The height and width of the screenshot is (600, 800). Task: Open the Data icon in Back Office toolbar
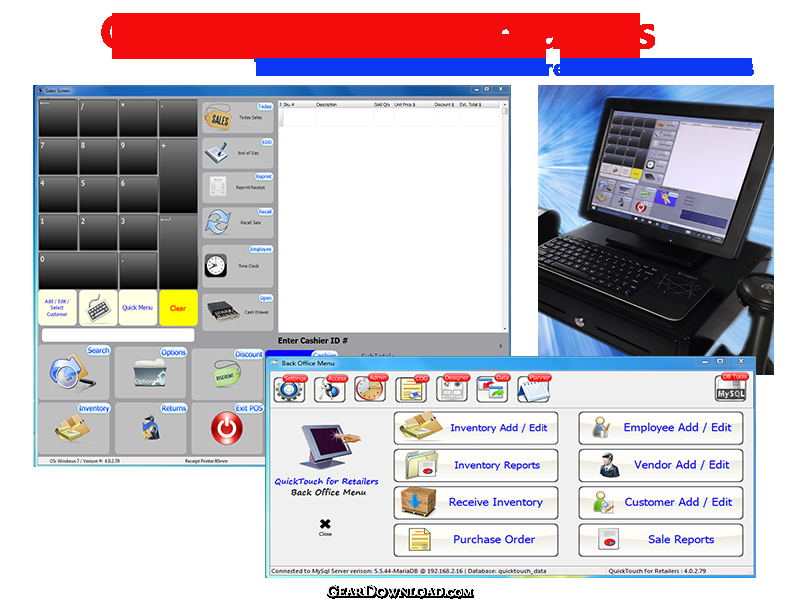(x=493, y=389)
